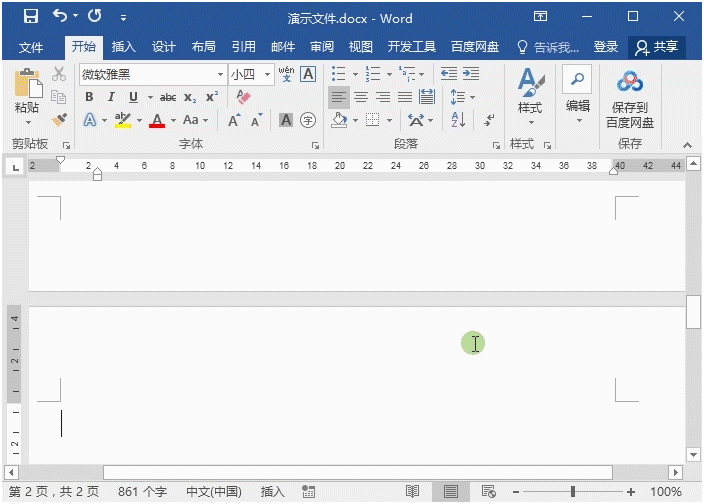Click Show/Hide paragraph marks icon
This screenshot has height=504, width=704.
point(489,120)
